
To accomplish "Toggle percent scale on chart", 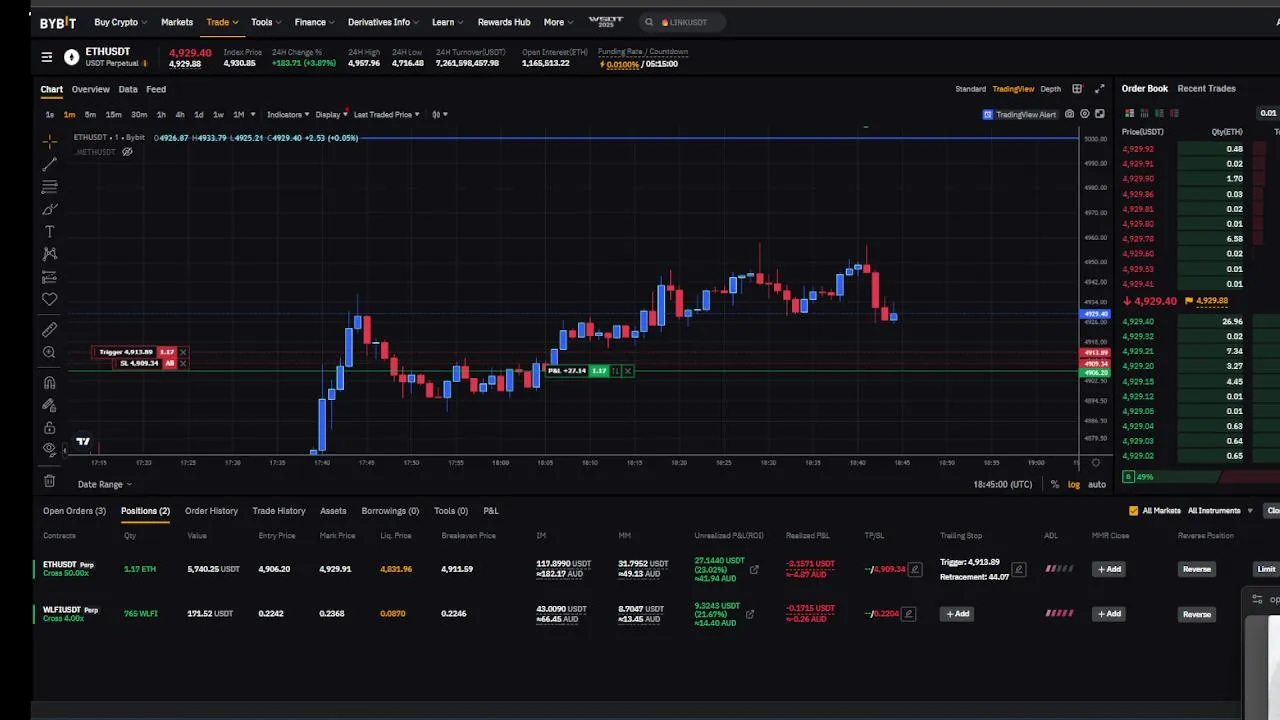I will (1054, 484).
